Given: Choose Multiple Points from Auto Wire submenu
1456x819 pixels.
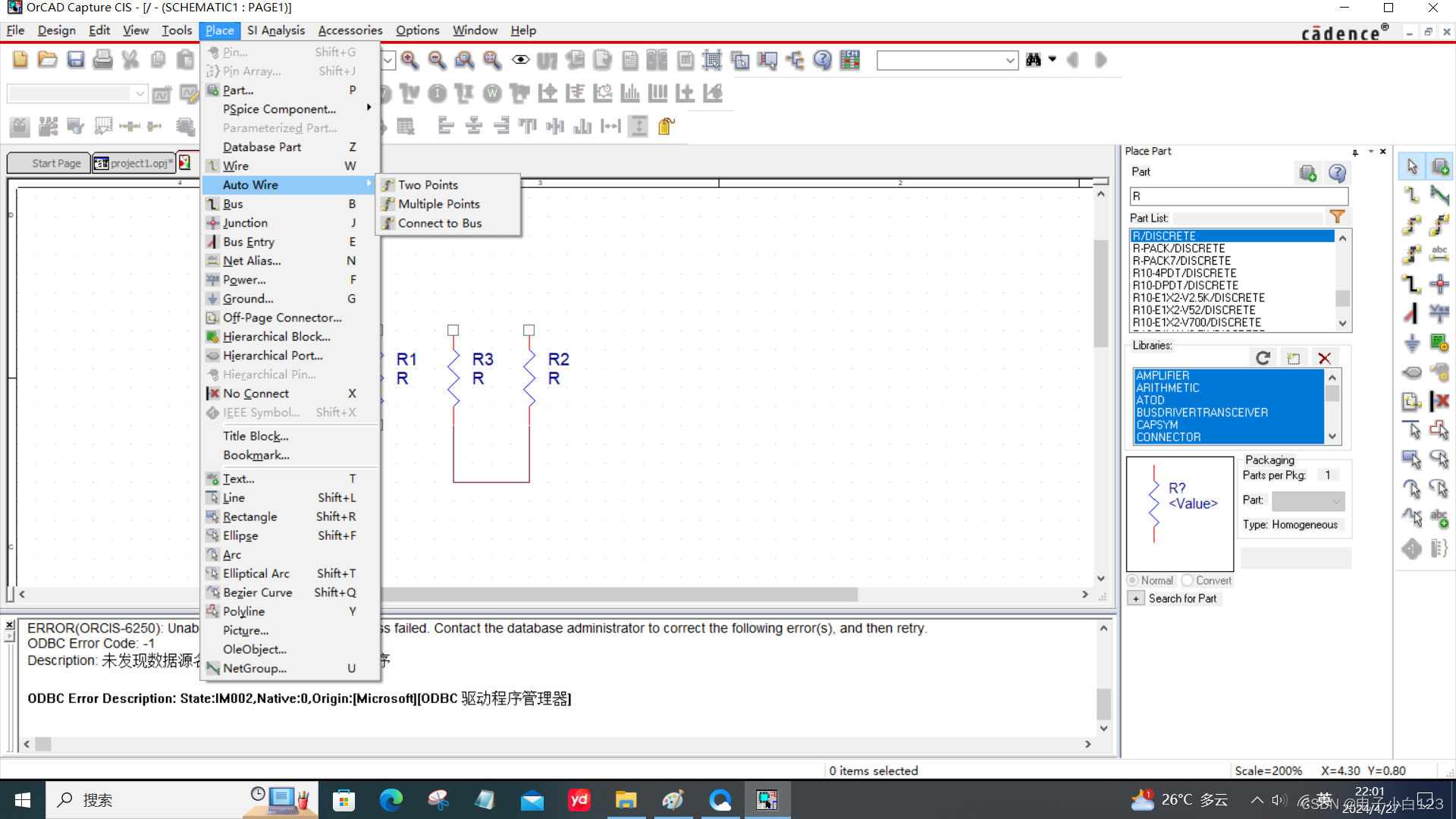Looking at the screenshot, I should pos(438,204).
